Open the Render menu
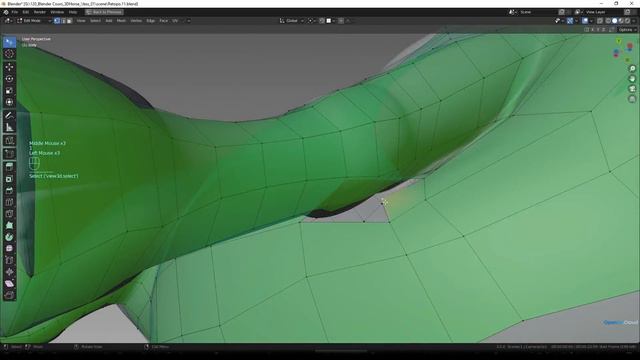The height and width of the screenshot is (360, 640). click(x=40, y=12)
